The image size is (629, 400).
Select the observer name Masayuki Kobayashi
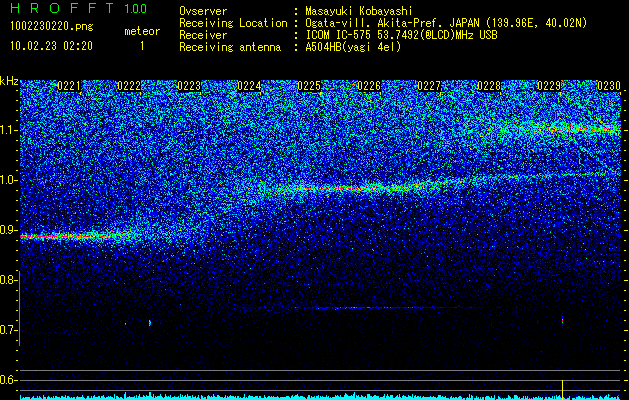click(x=359, y=11)
